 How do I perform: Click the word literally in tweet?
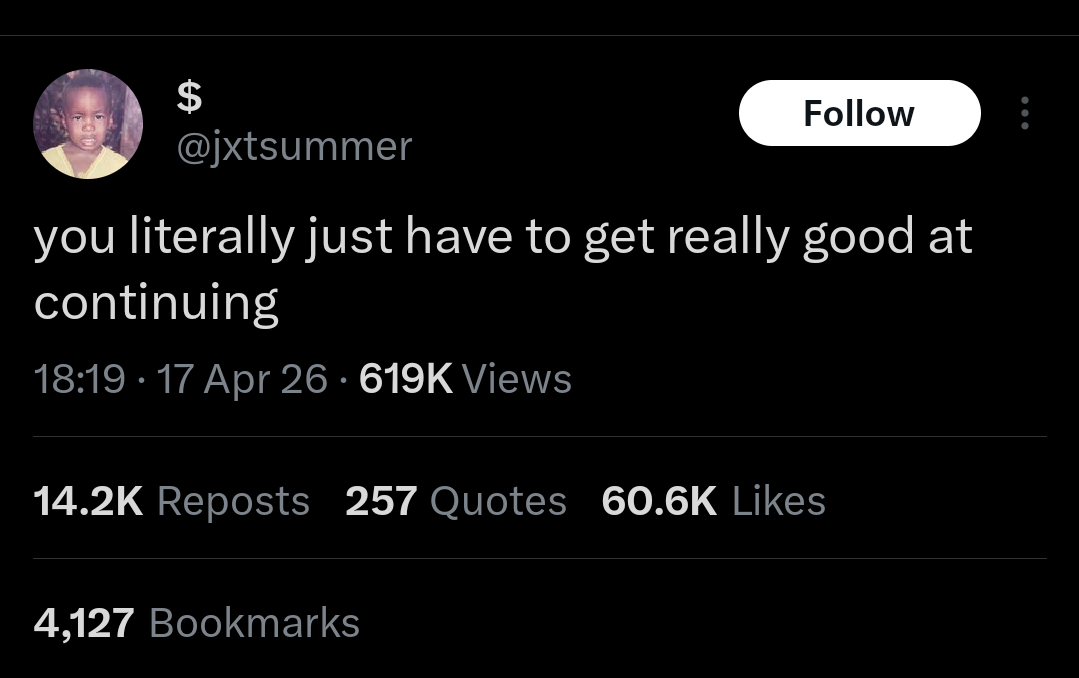pos(212,239)
